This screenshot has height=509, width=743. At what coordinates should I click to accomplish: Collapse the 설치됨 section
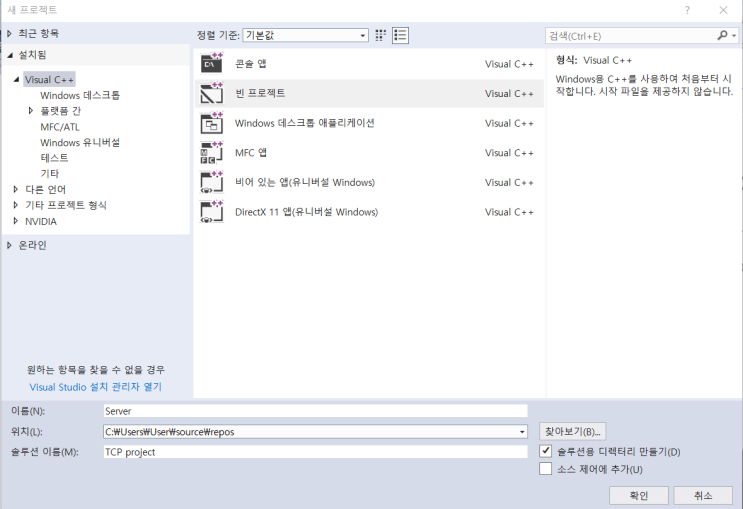point(10,55)
